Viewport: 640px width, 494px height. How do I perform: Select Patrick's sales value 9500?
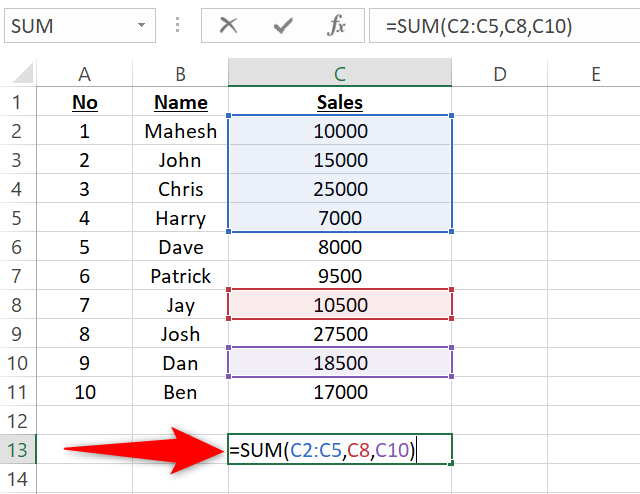point(340,276)
